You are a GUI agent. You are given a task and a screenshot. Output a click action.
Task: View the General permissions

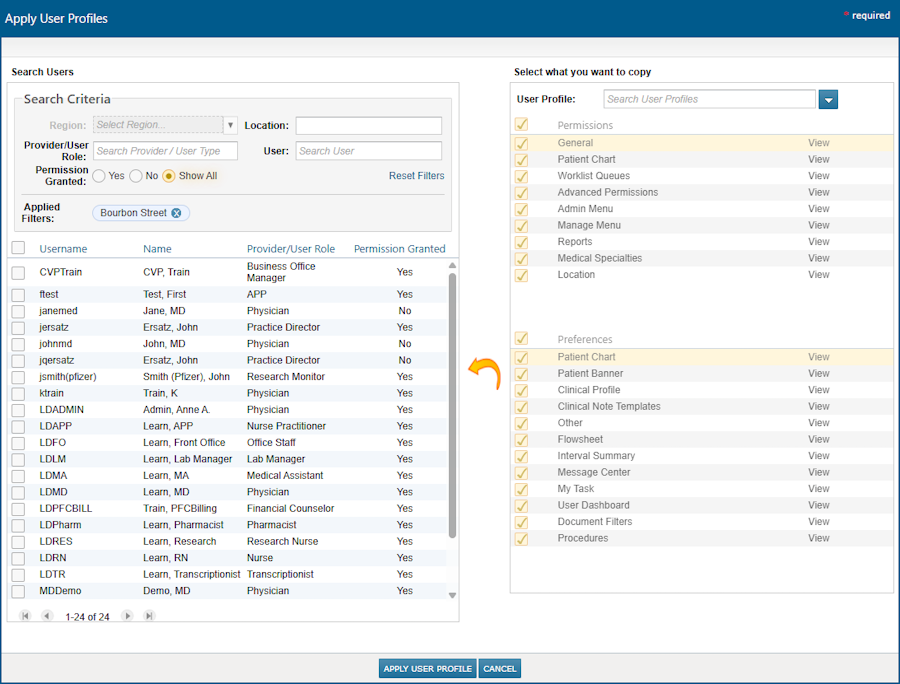pos(818,143)
